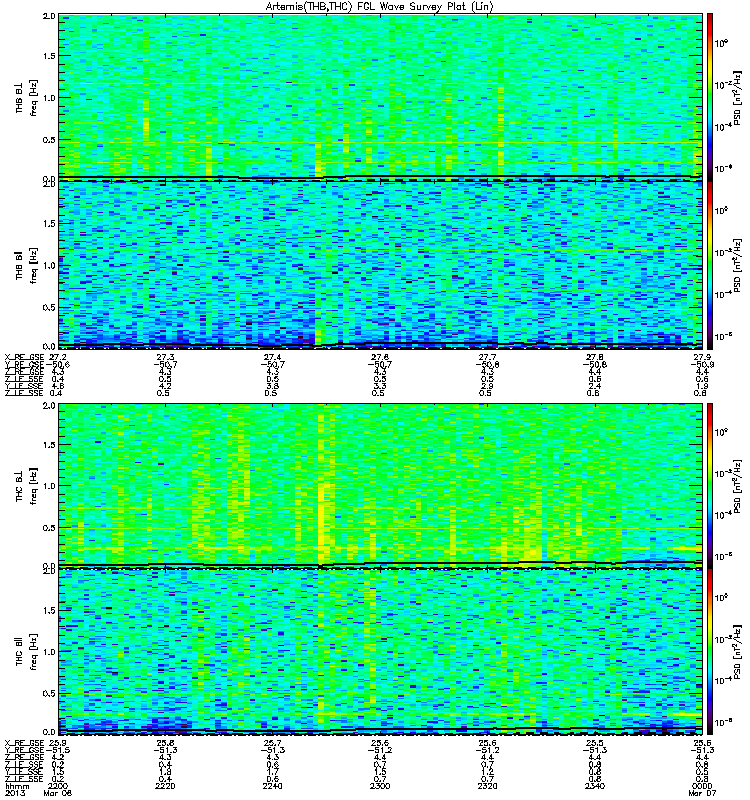
Task: Click the PSD color bar beside THB B-parallel panel
Action: pos(710,265)
